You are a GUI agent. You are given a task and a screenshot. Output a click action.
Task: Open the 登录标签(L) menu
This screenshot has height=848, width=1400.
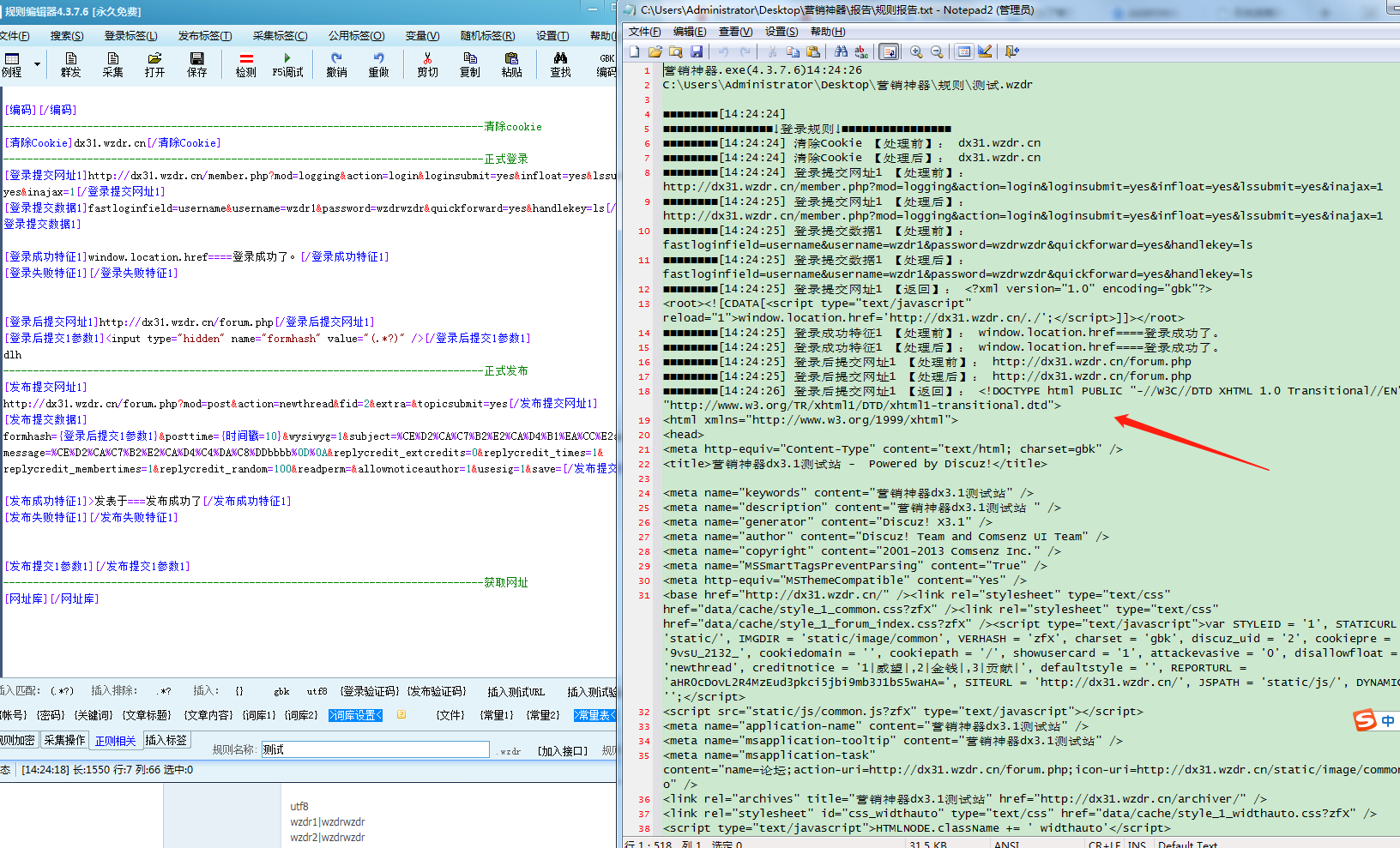tap(130, 36)
